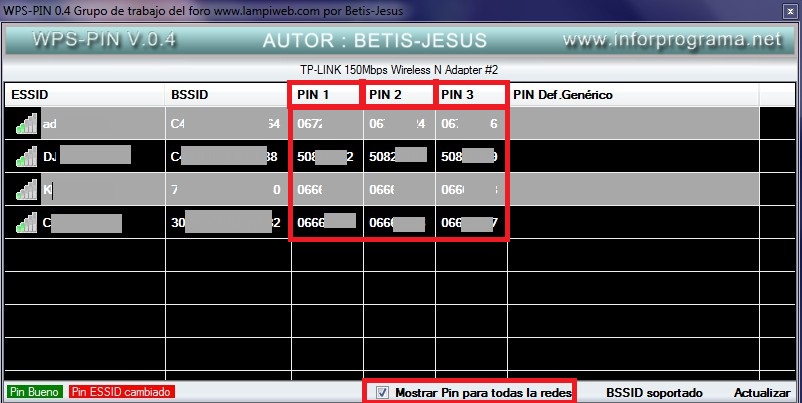
Task: Select the PIN 3 cell of the first network
Action: point(471,124)
